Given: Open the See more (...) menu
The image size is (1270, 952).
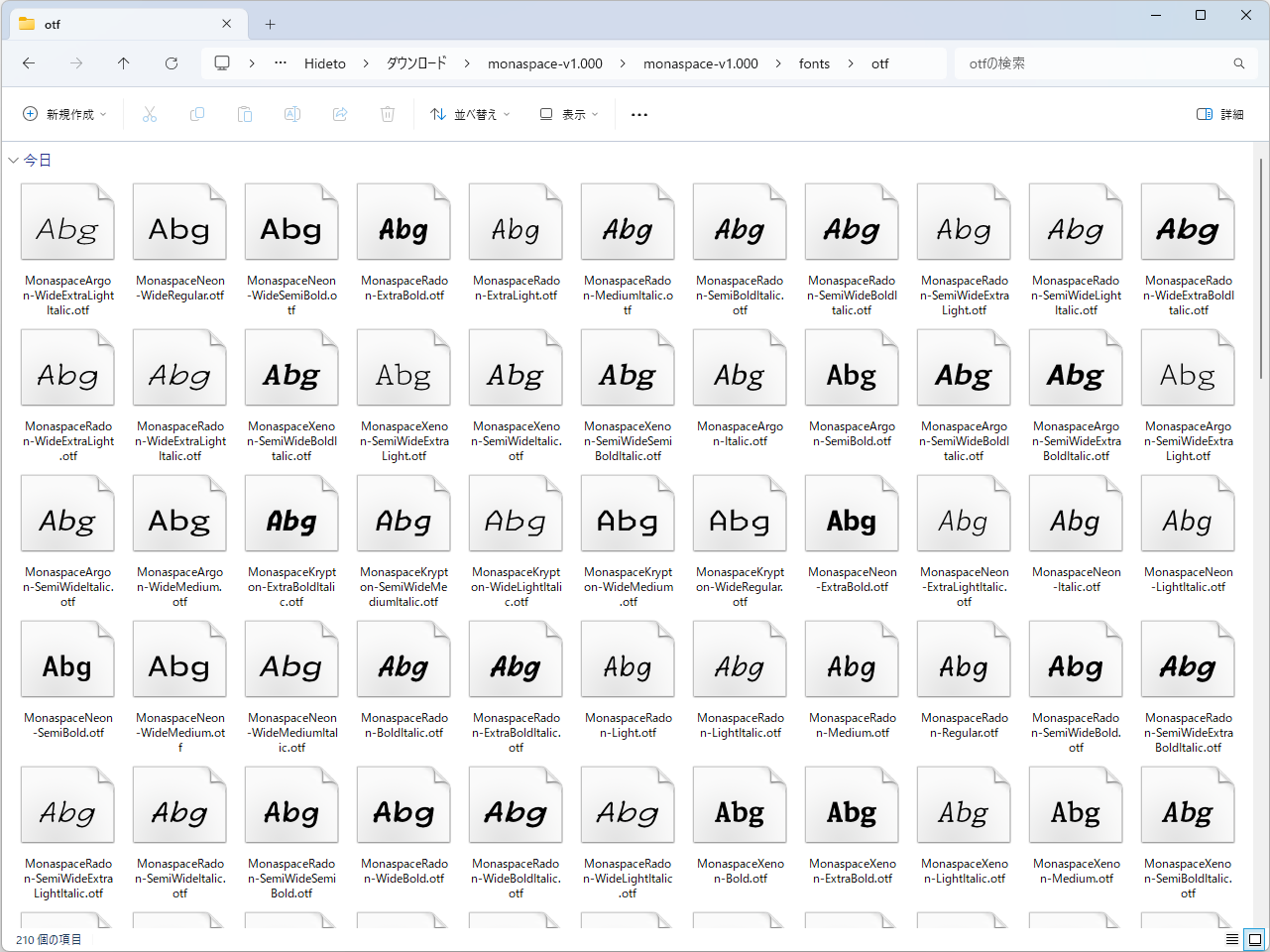Looking at the screenshot, I should [x=638, y=114].
